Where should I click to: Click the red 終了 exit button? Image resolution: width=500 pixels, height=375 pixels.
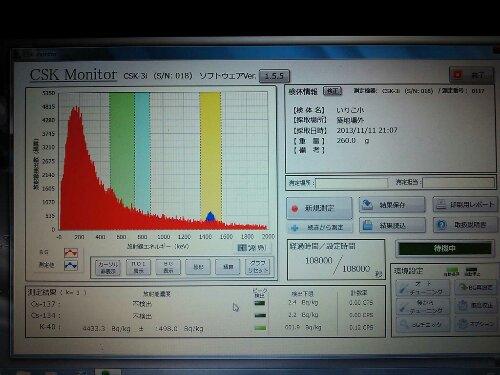pyautogui.click(x=471, y=75)
